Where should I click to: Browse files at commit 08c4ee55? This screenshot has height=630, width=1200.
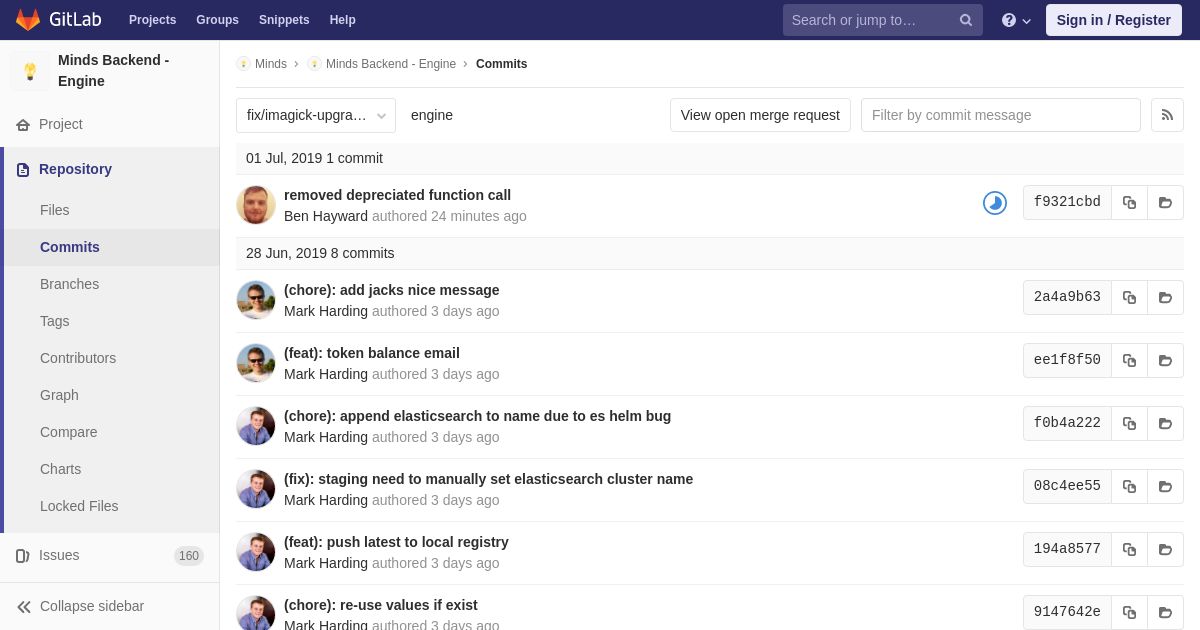click(1165, 486)
